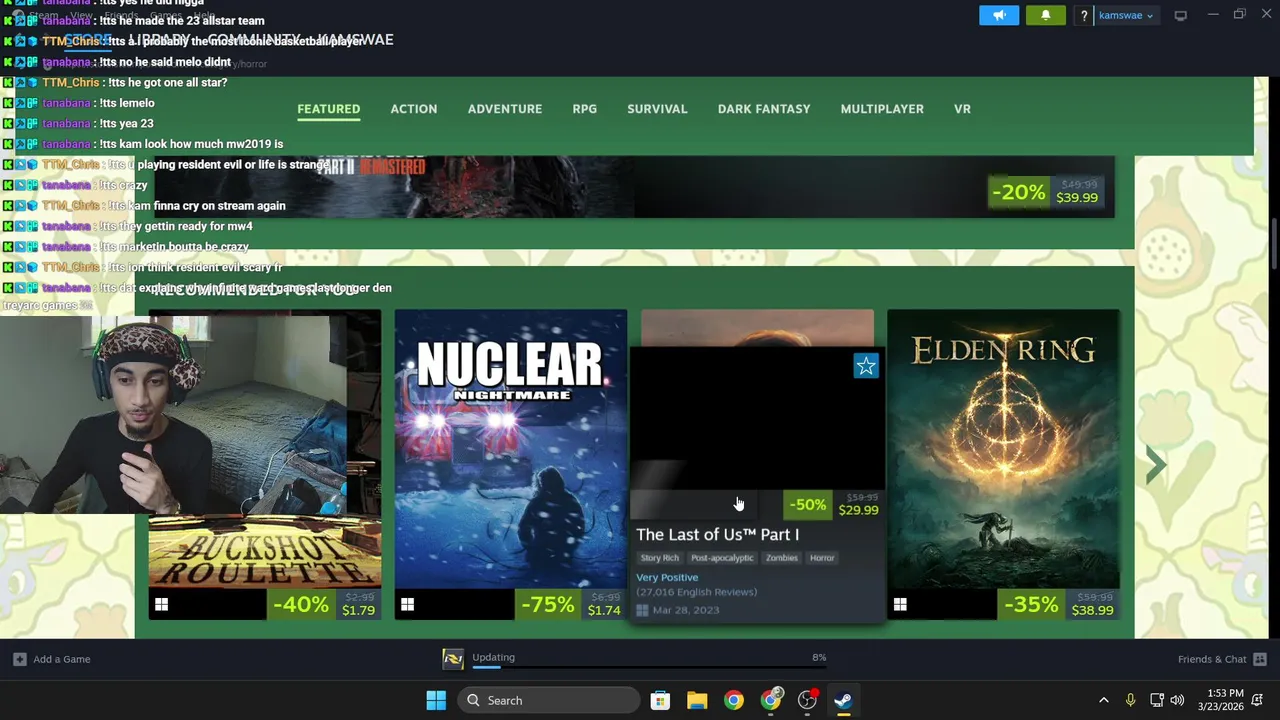Open the volume speaker tray icon
The height and width of the screenshot is (720, 1280).
(1177, 700)
